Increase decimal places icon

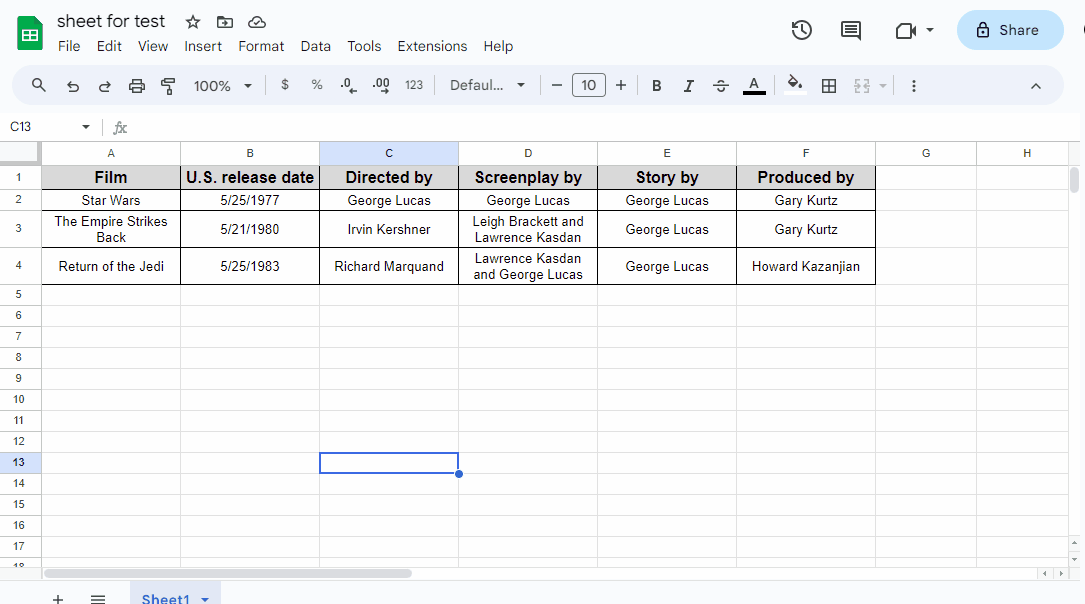coord(381,85)
